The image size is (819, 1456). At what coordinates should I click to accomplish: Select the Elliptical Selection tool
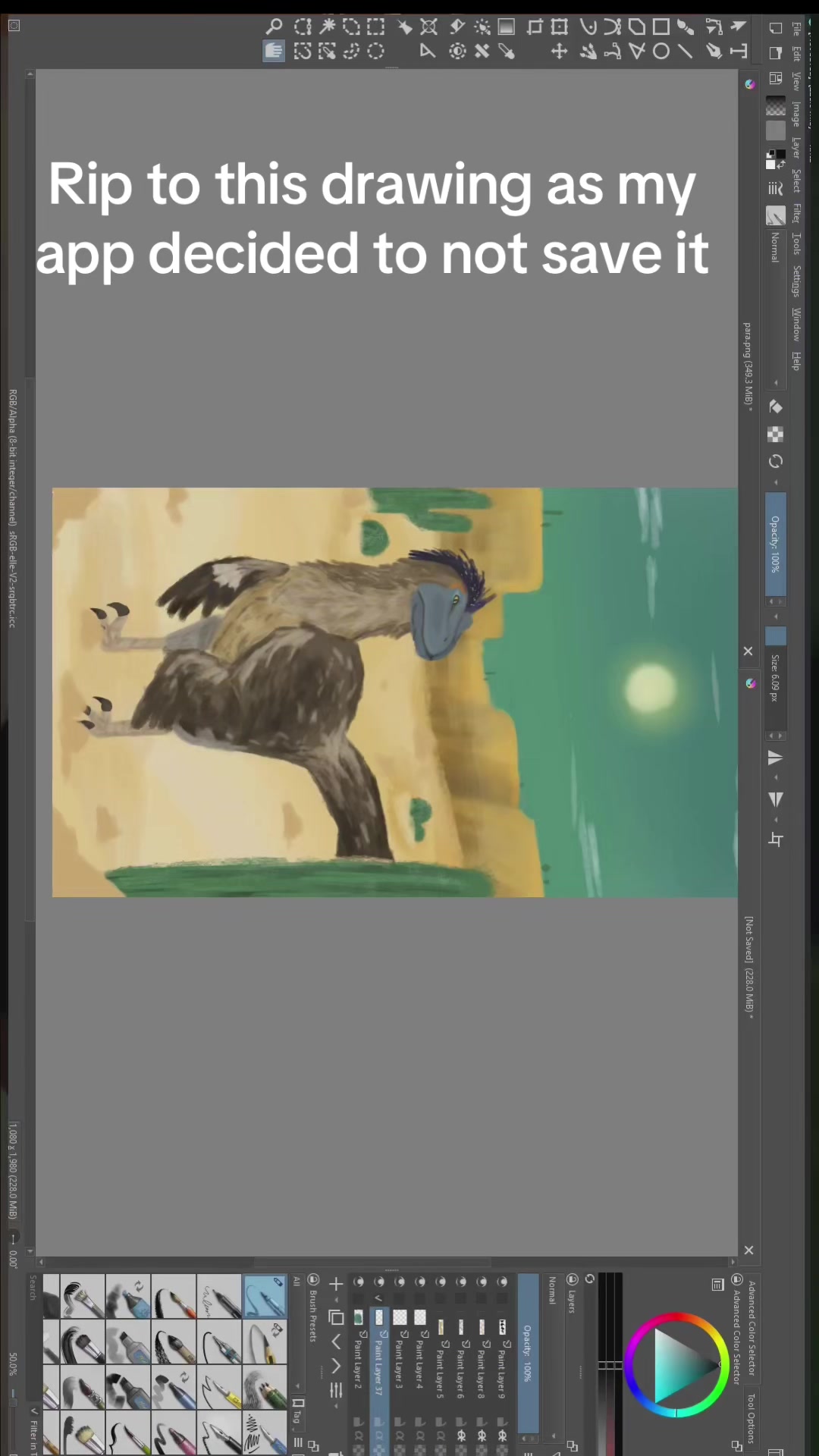pos(375,51)
